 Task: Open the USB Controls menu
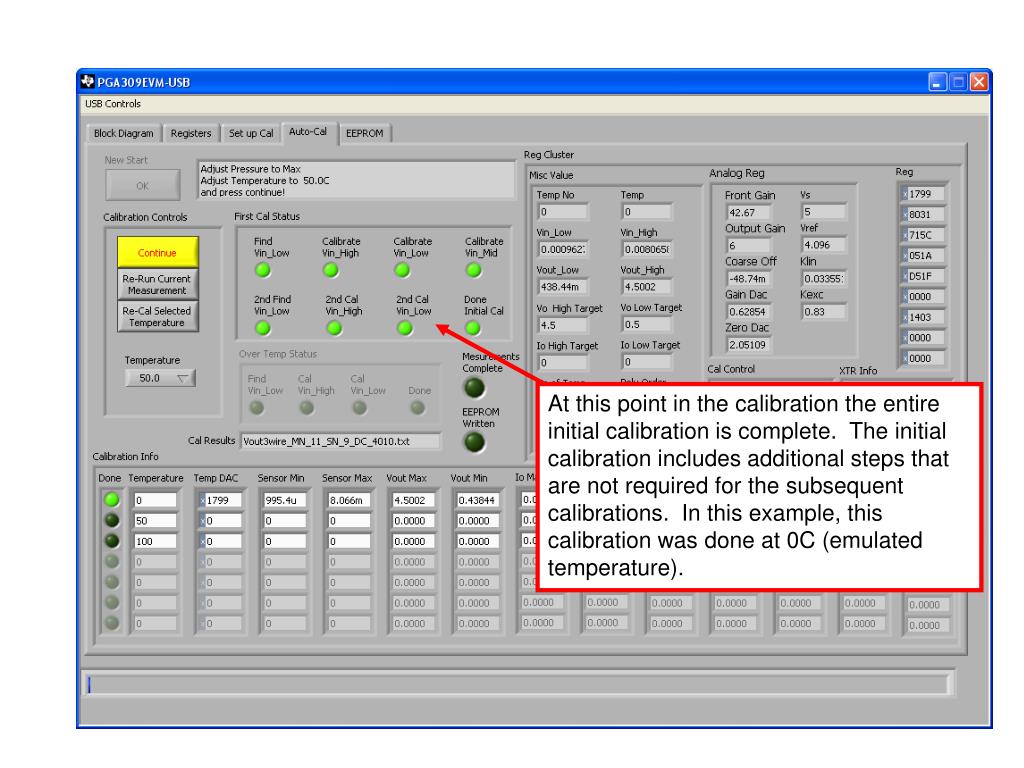(x=113, y=104)
